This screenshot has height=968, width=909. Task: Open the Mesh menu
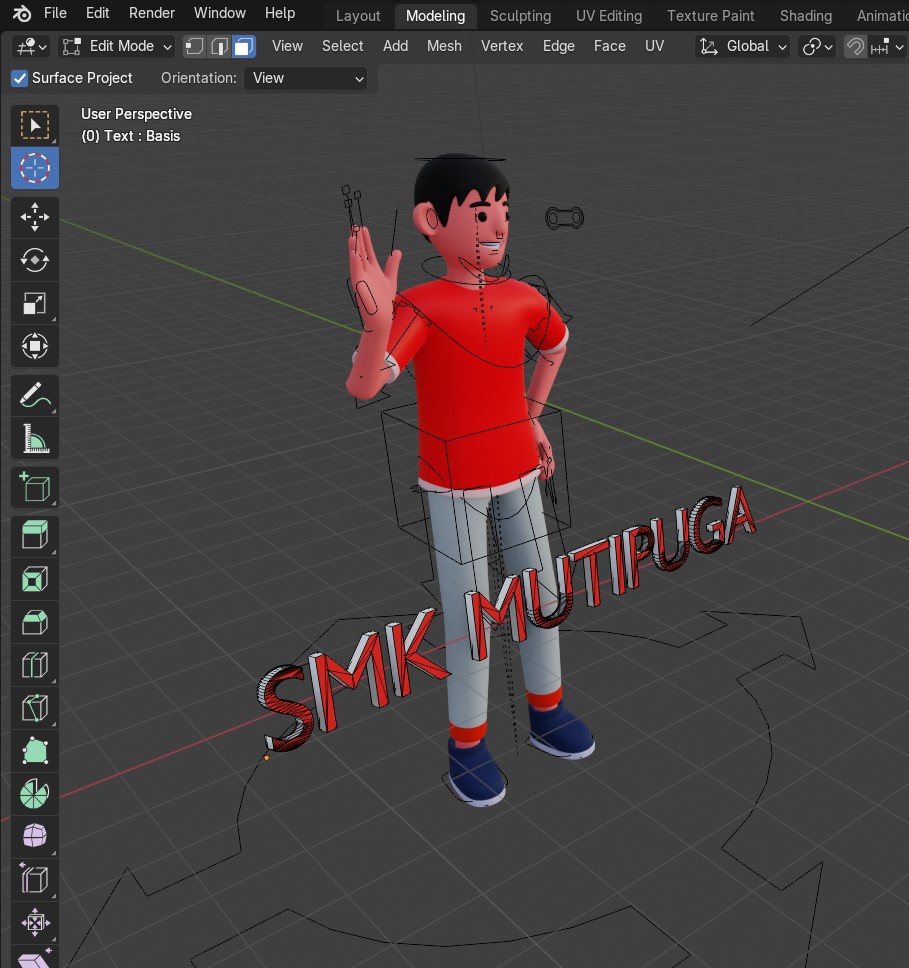coord(444,46)
